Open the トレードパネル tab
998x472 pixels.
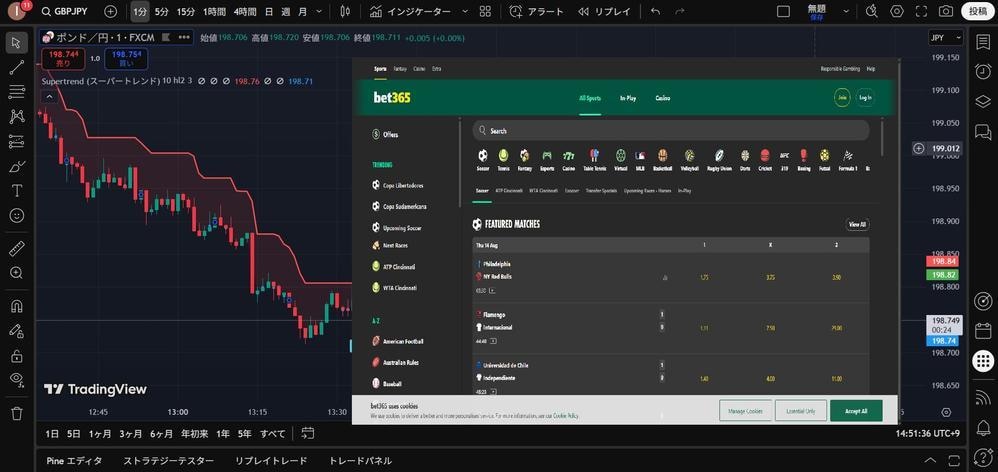click(x=360, y=461)
